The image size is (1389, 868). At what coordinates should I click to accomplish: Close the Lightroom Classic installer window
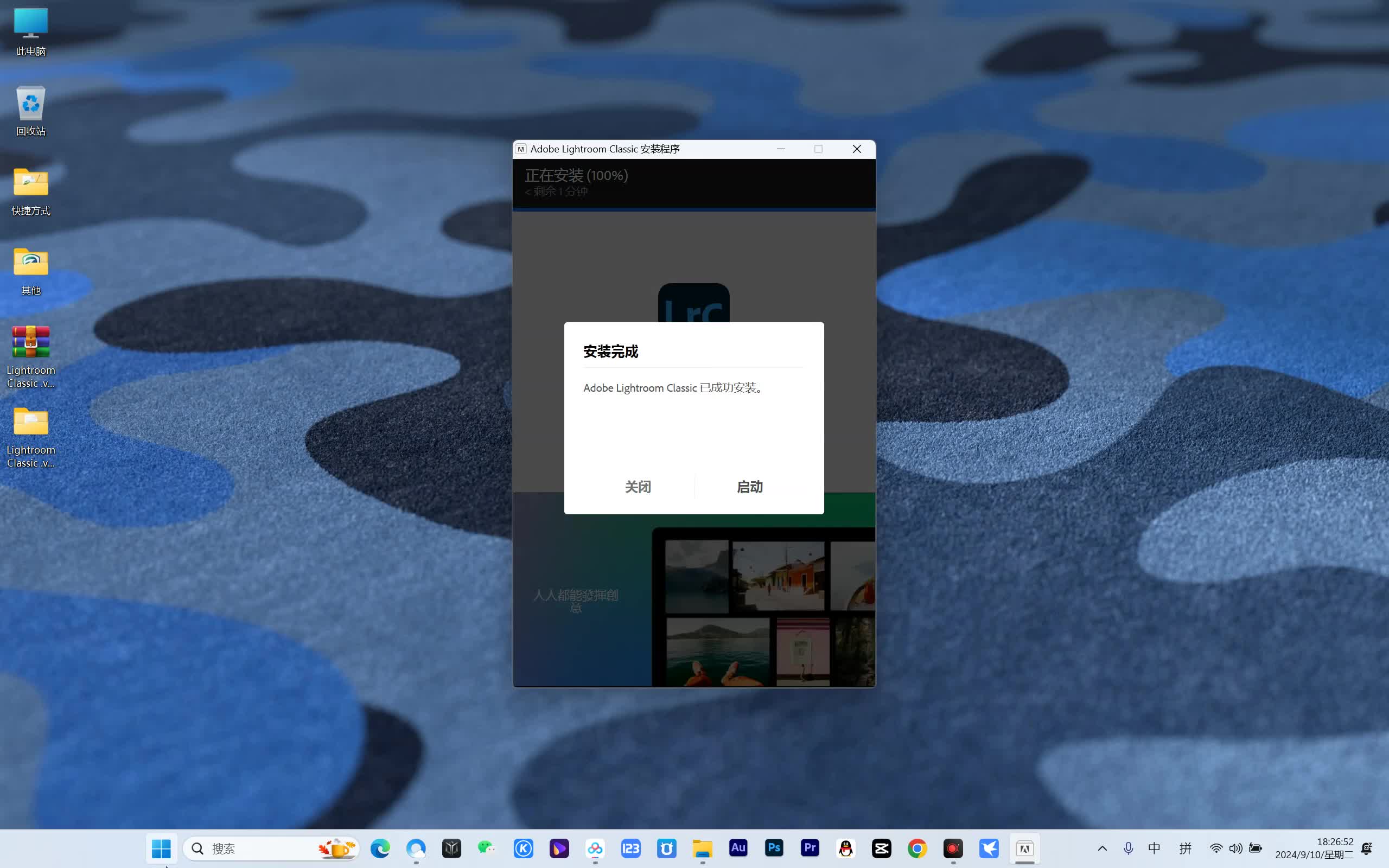click(856, 149)
